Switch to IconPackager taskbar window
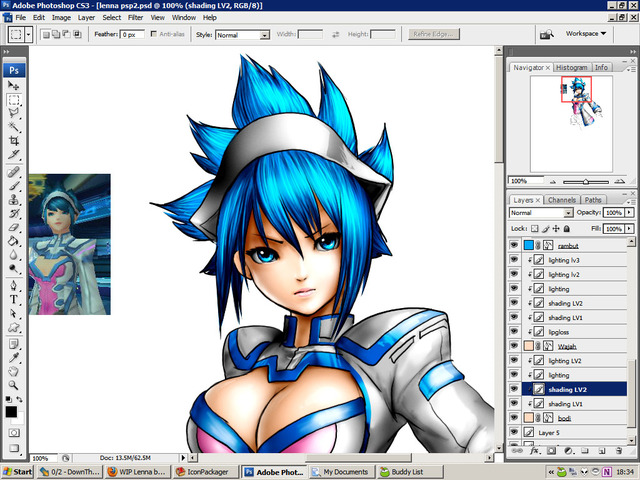This screenshot has width=640, height=480. pos(205,472)
